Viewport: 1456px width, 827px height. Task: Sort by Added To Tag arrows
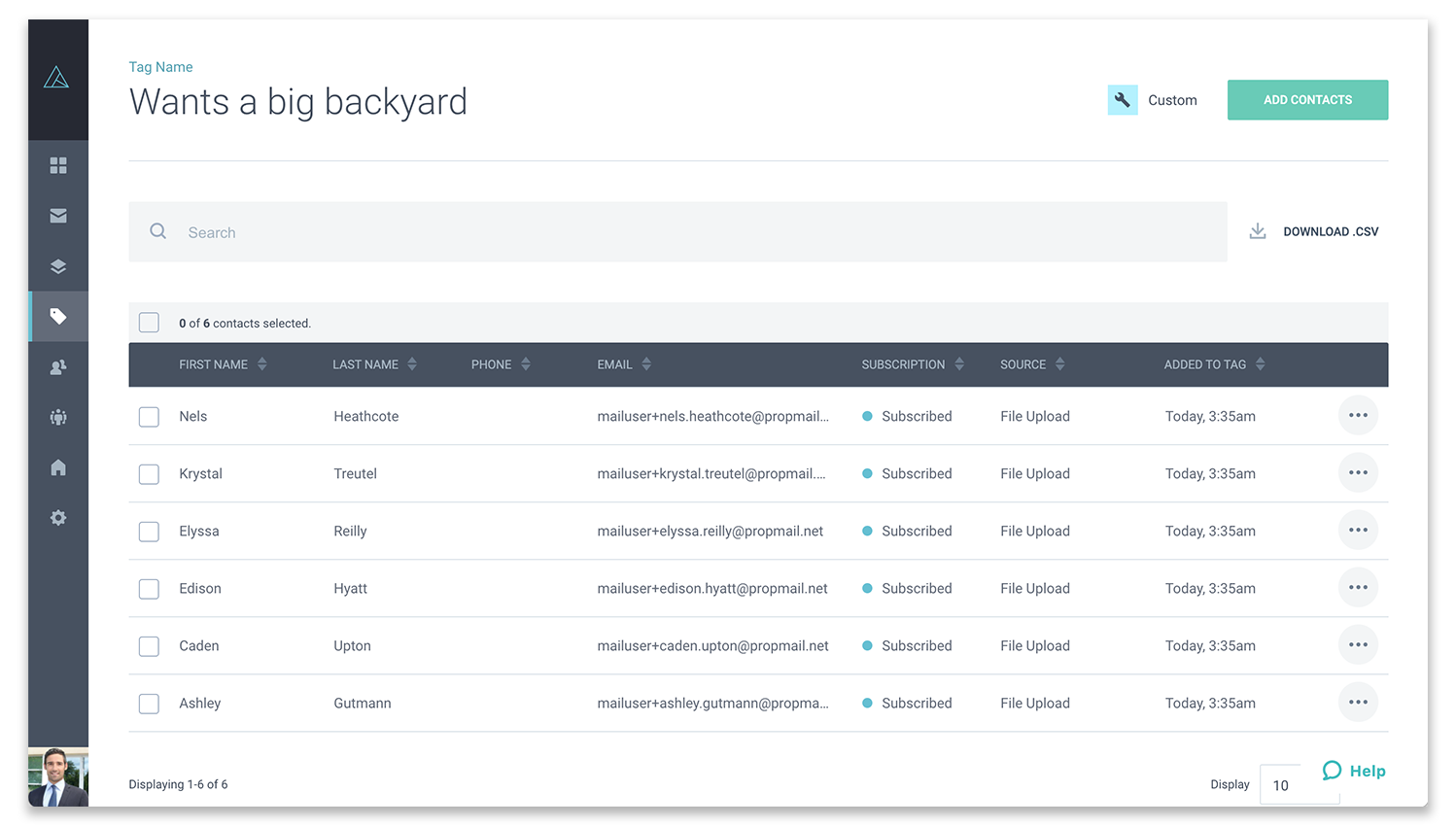[x=1261, y=364]
